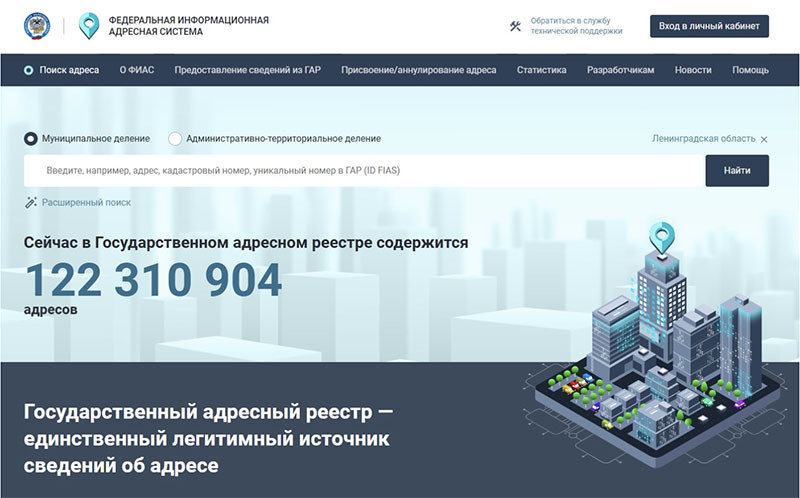Image resolution: width=800 pixels, height=498 pixels.
Task: Click the tools icon for technical support
Action: coord(515,26)
